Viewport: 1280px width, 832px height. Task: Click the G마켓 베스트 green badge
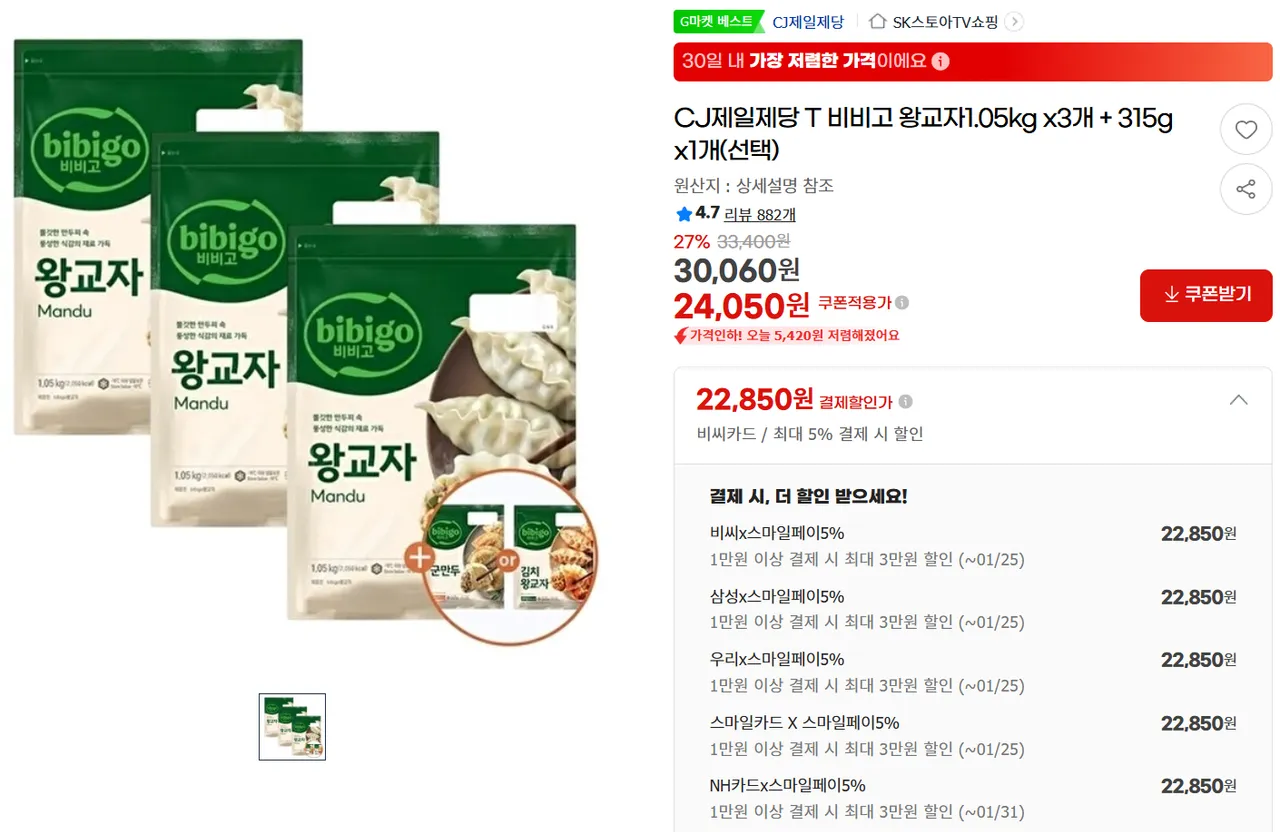(x=716, y=21)
